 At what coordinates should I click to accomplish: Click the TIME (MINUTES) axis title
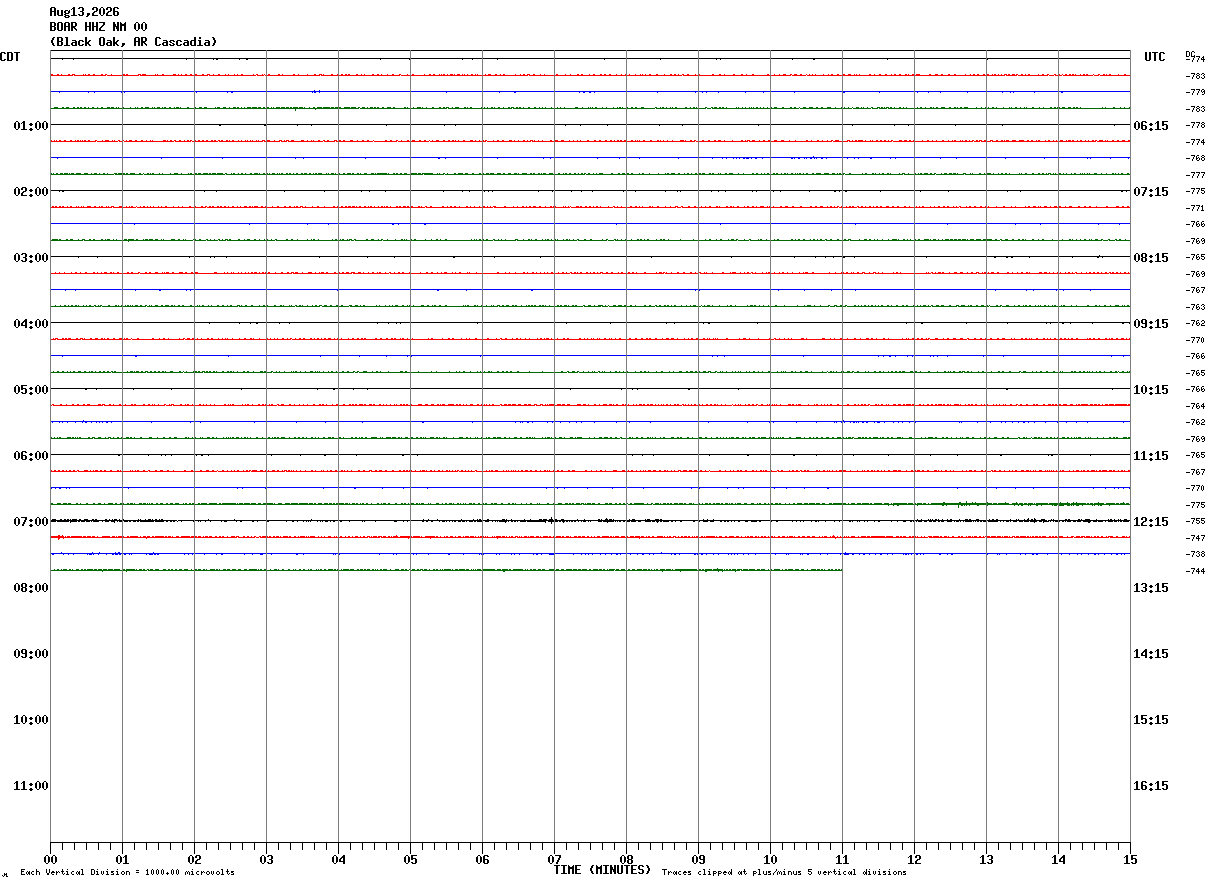(602, 870)
